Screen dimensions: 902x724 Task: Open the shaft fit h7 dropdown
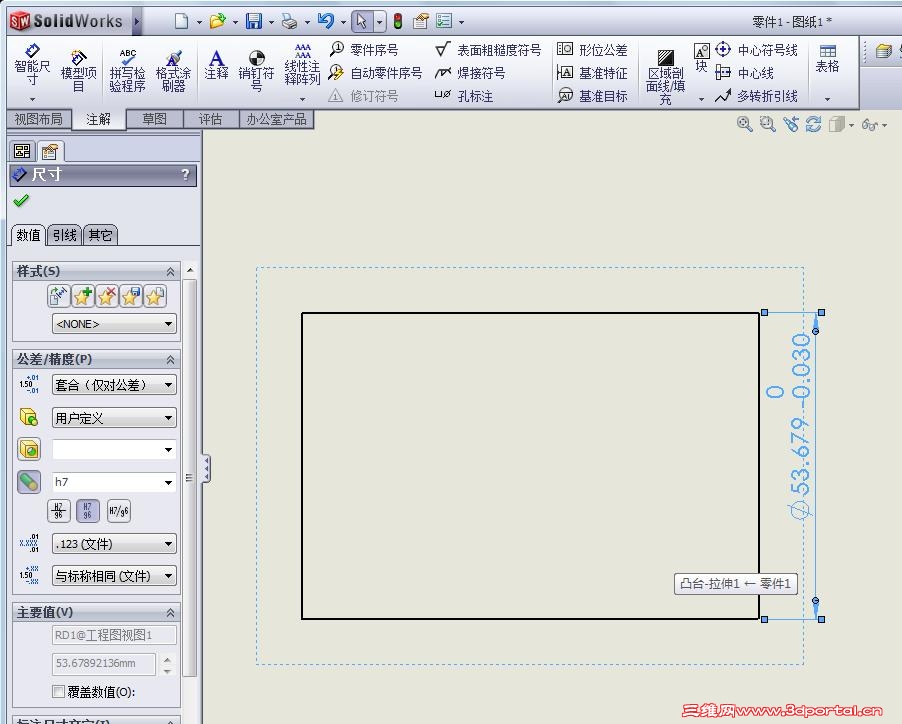[114, 482]
